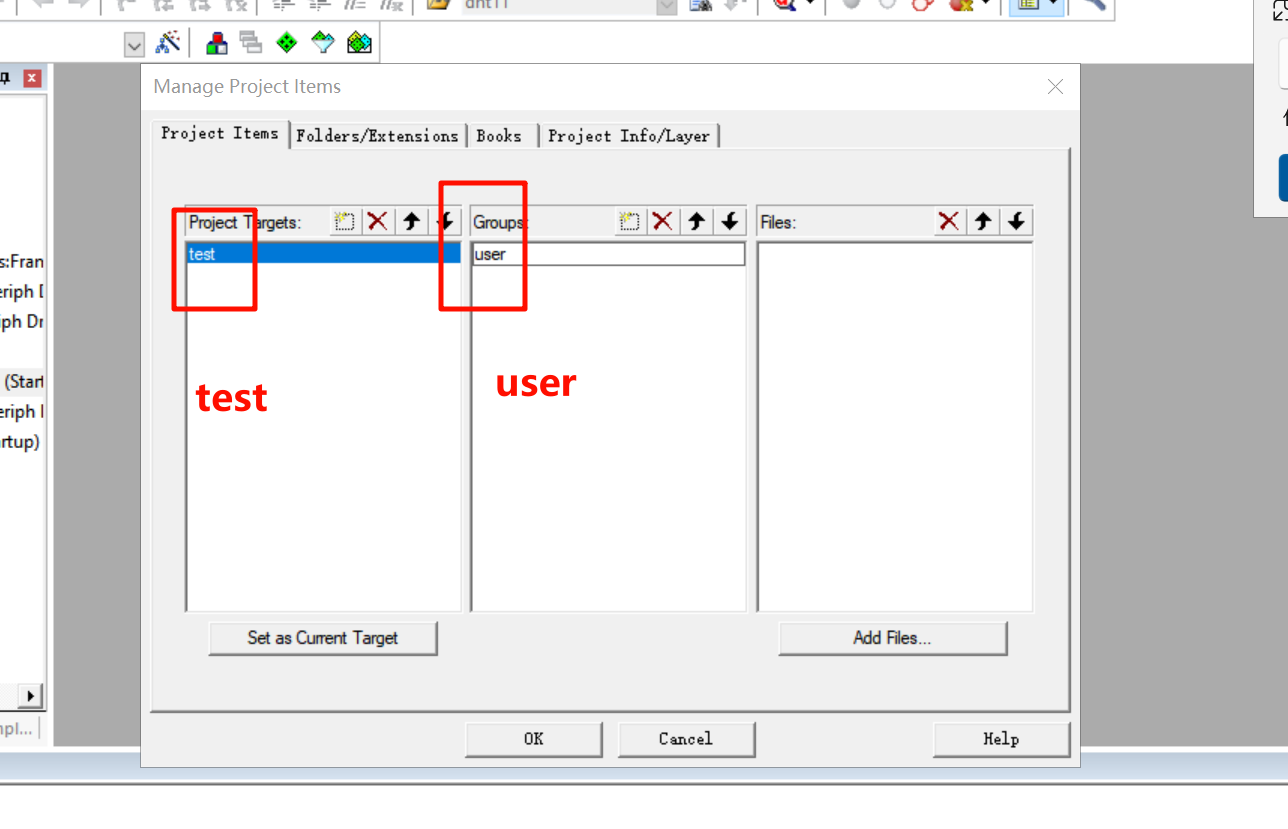Open the Books tab
This screenshot has height=829, width=1288.
click(x=499, y=136)
